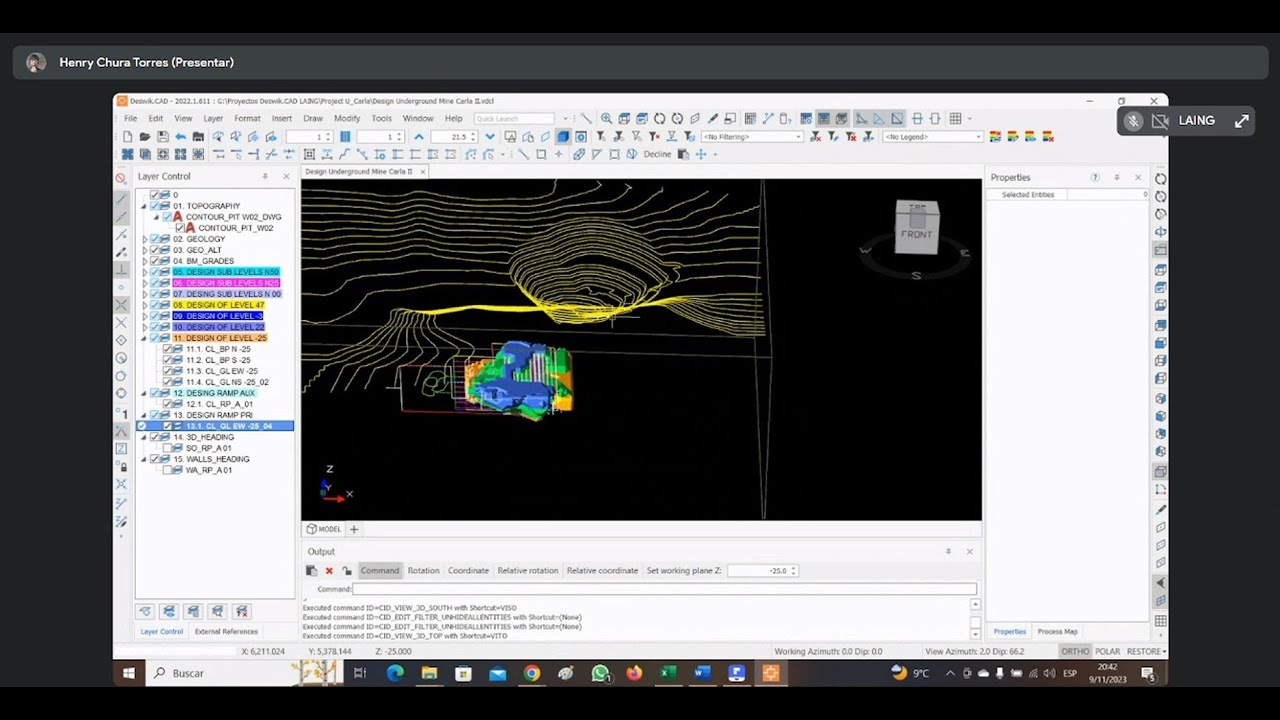Screen dimensions: 1280x720
Task: Select the Rotation input mode
Action: [423, 571]
